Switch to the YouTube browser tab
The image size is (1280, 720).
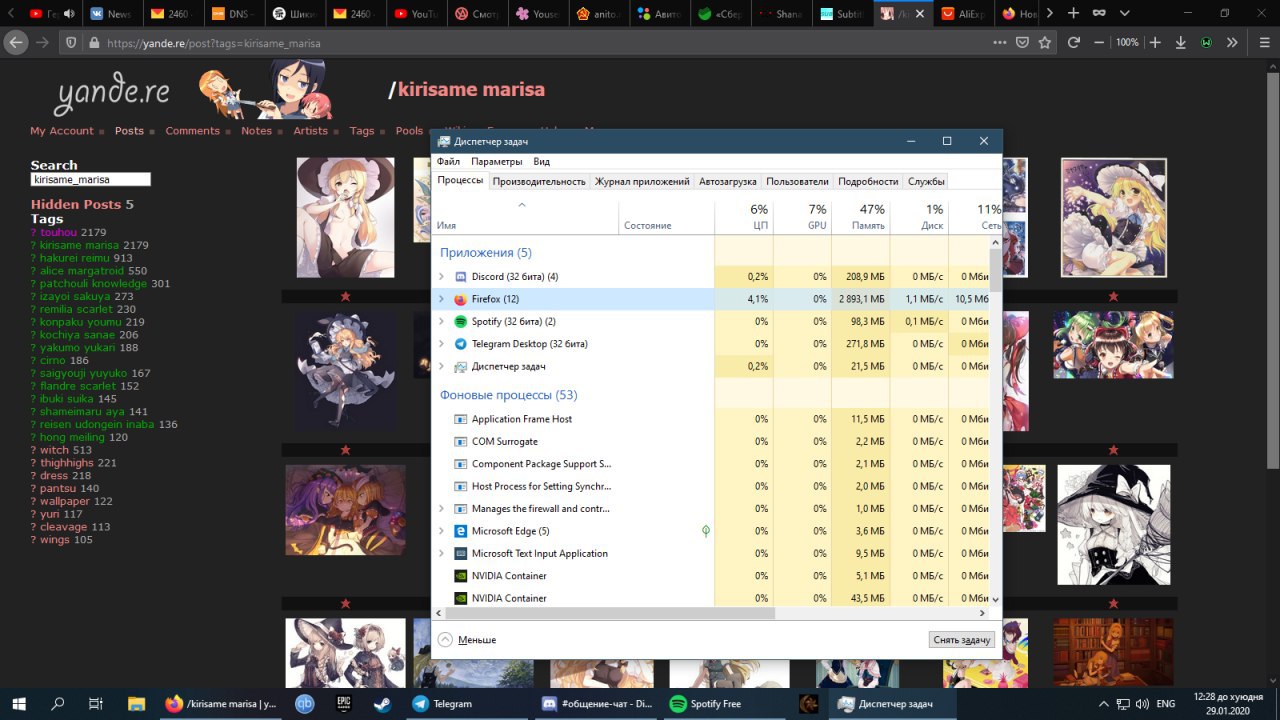[x=415, y=14]
